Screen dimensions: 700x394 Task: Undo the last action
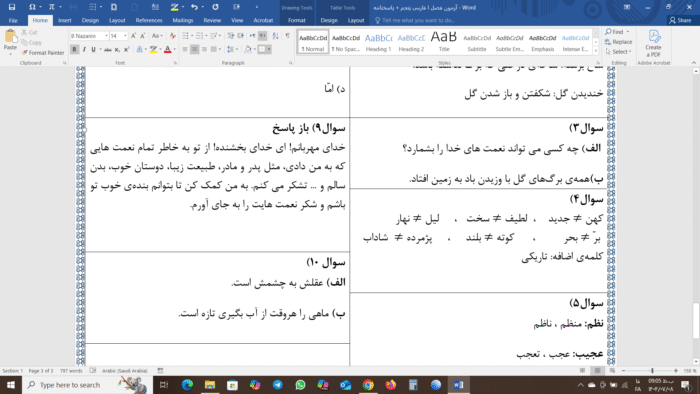click(194, 7)
